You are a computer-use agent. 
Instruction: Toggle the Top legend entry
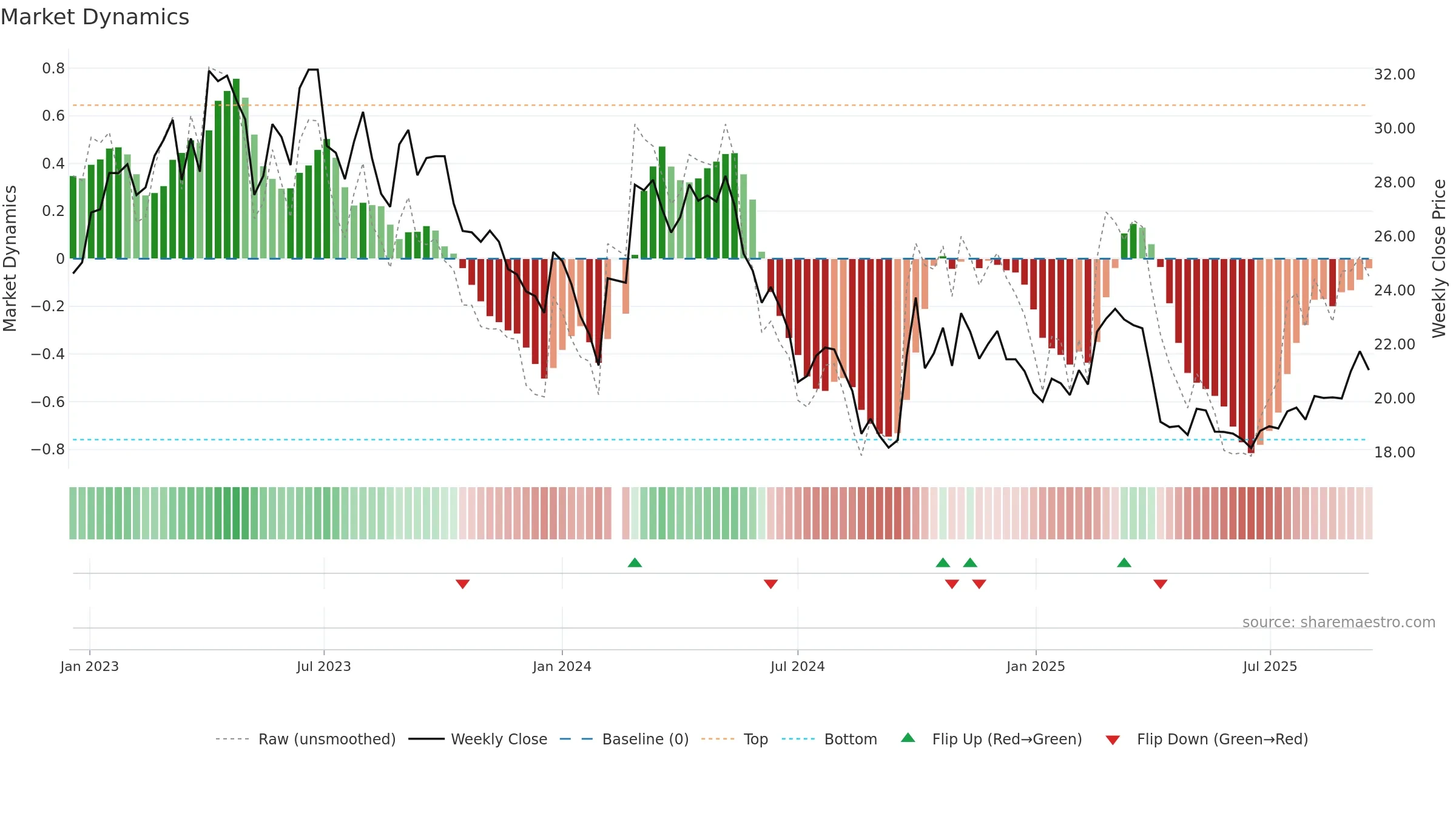tap(735, 739)
